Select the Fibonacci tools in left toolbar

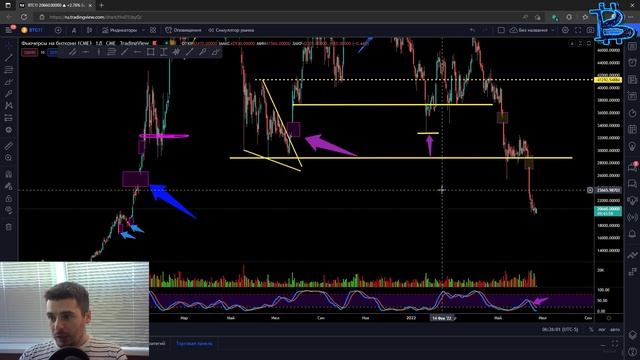(x=9, y=70)
